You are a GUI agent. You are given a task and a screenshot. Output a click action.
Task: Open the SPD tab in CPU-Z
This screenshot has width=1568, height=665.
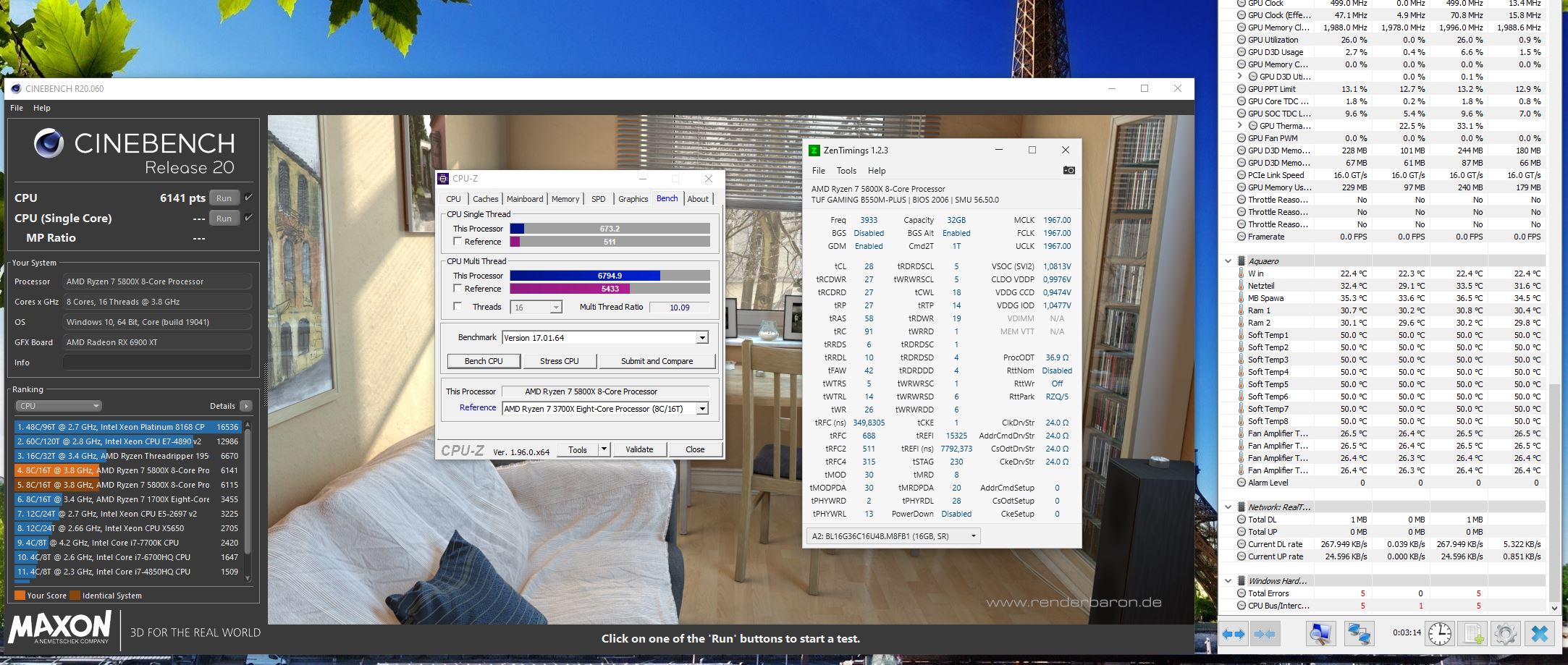click(599, 199)
